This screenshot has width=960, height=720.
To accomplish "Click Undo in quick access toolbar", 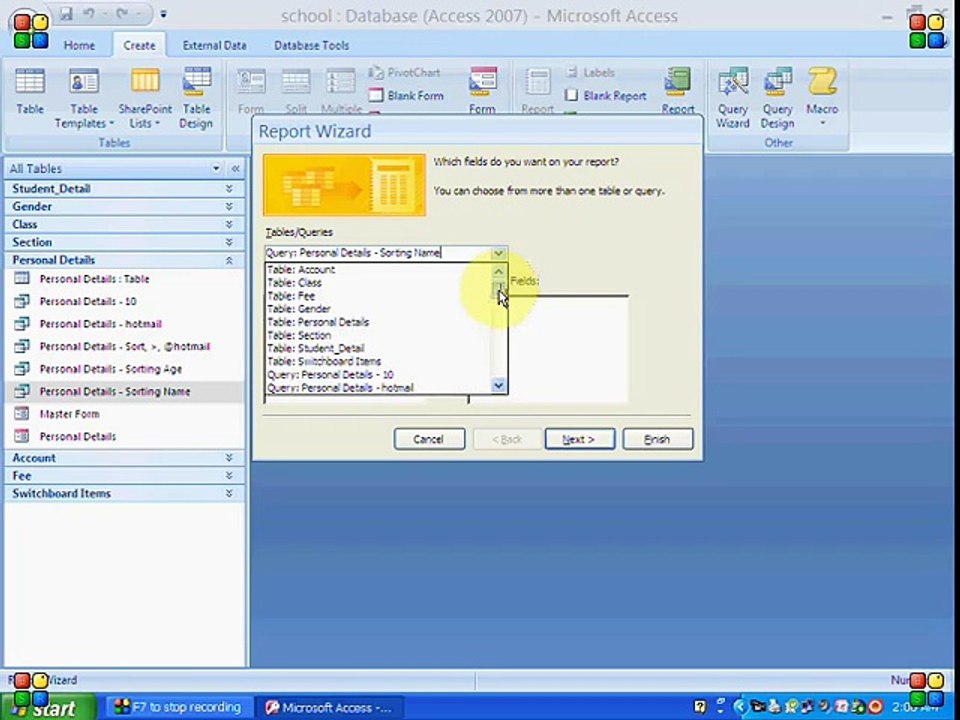I will 89,13.
